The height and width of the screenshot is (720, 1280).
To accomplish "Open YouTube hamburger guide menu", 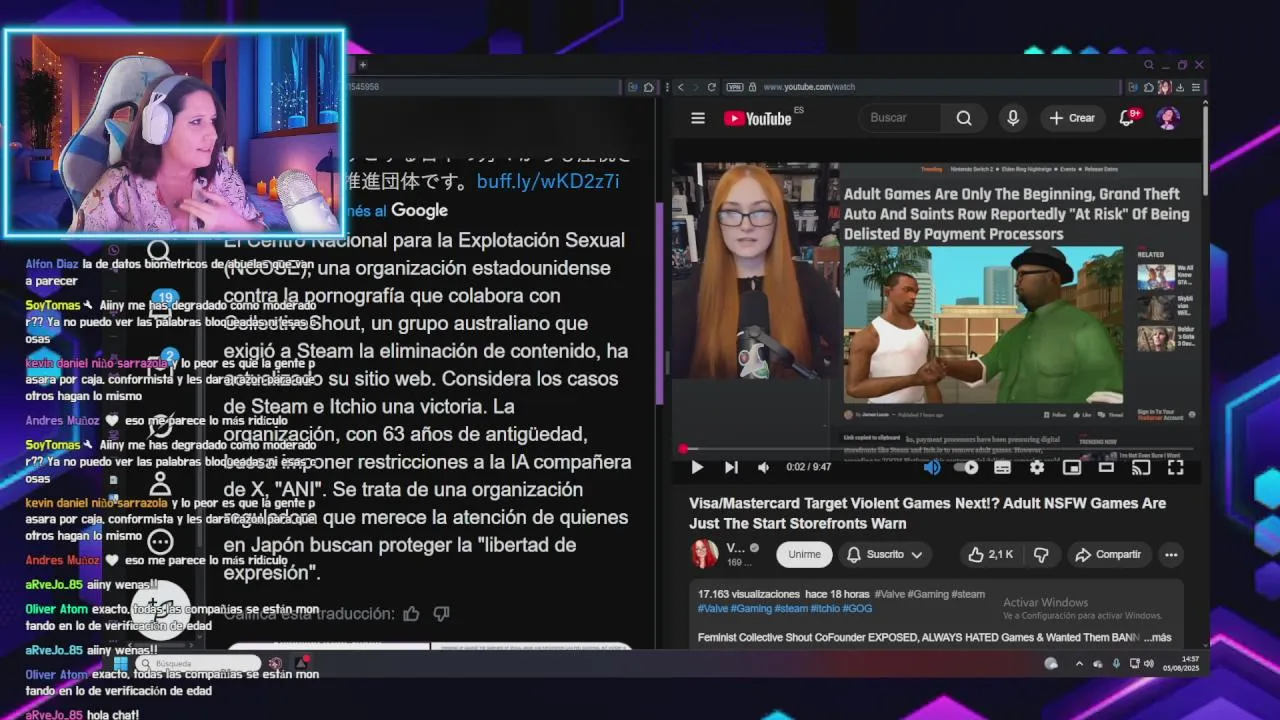I will click(x=698, y=118).
